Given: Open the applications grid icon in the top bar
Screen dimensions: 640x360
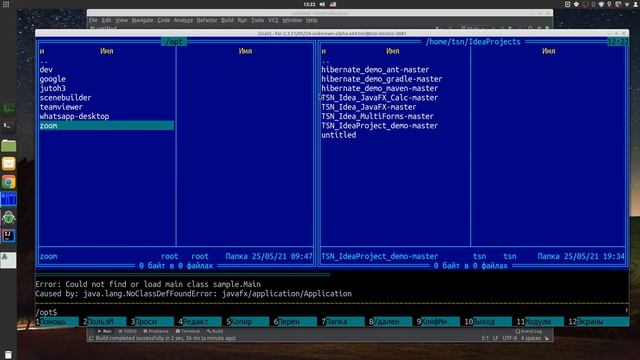Looking at the screenshot, I should (x=6, y=4).
